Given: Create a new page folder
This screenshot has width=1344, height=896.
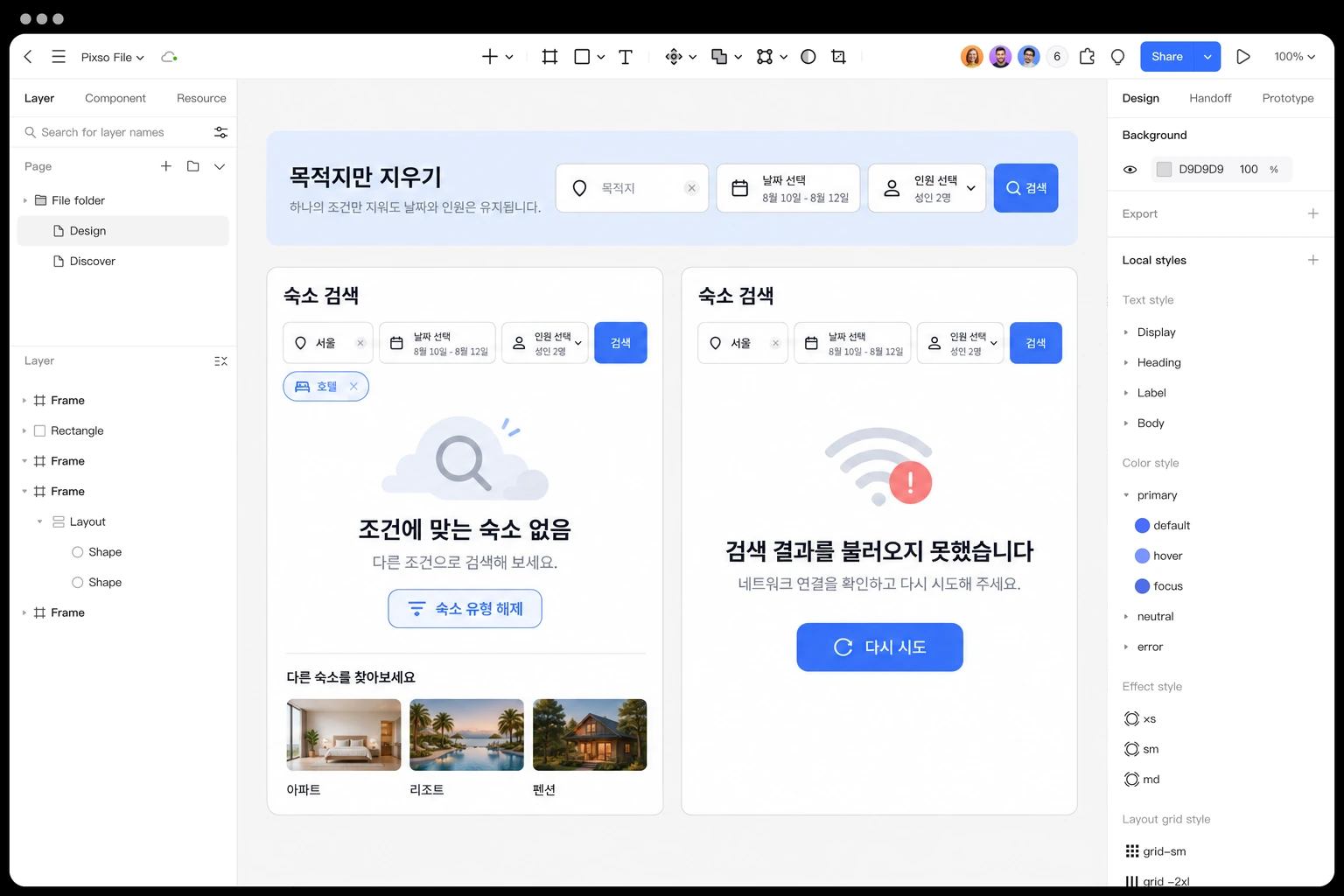Looking at the screenshot, I should [x=193, y=166].
